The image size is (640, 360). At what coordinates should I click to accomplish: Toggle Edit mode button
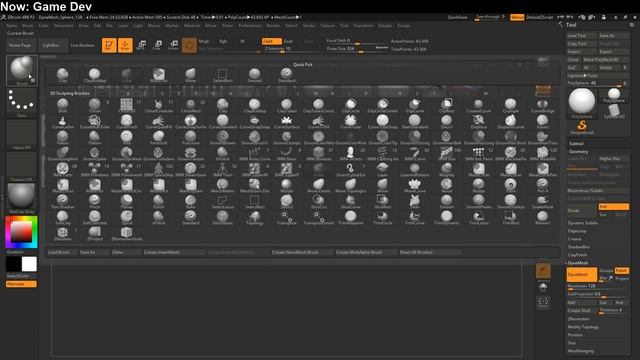tap(109, 45)
